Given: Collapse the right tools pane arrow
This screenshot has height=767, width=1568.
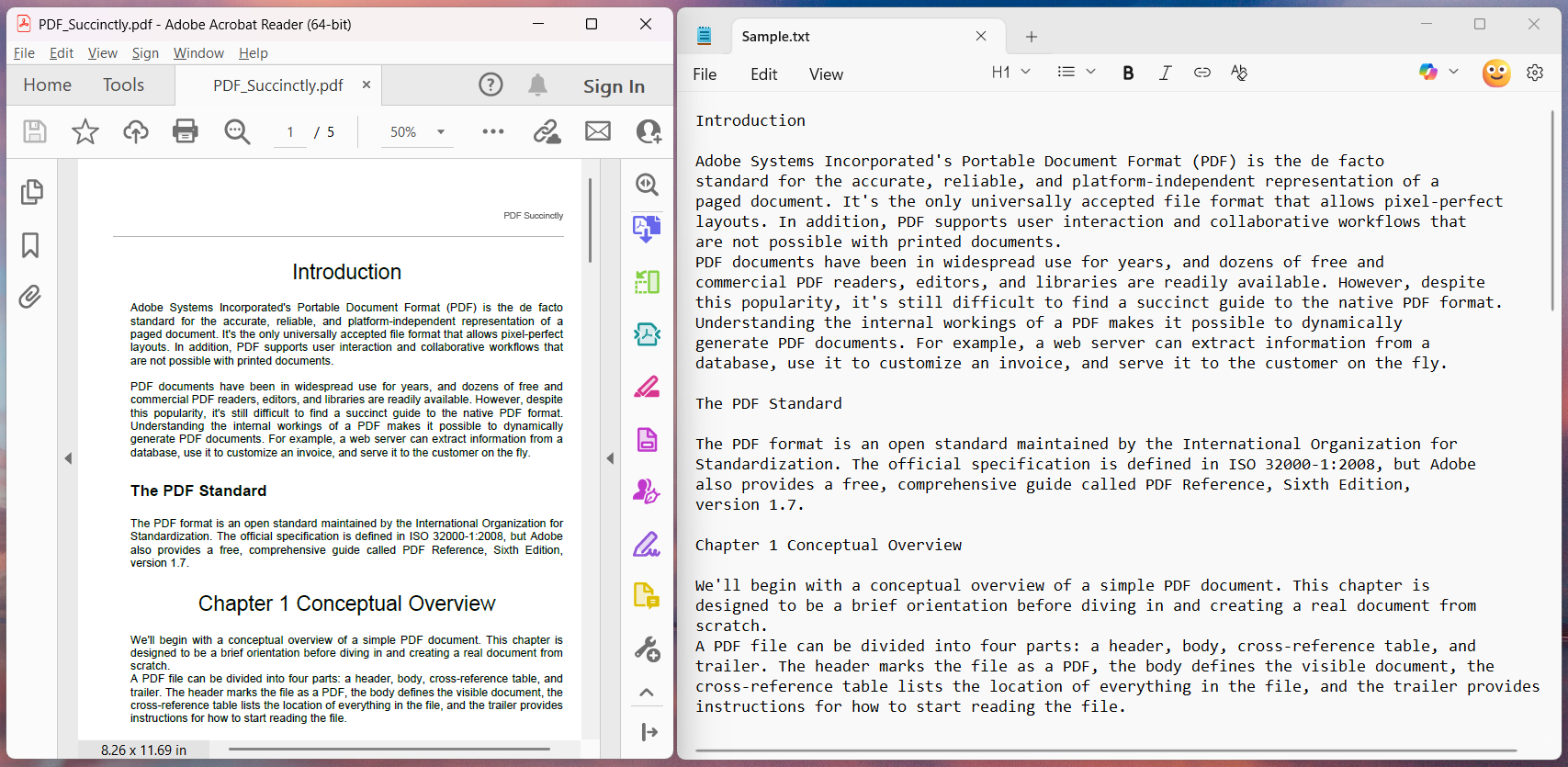Looking at the screenshot, I should coord(610,458).
